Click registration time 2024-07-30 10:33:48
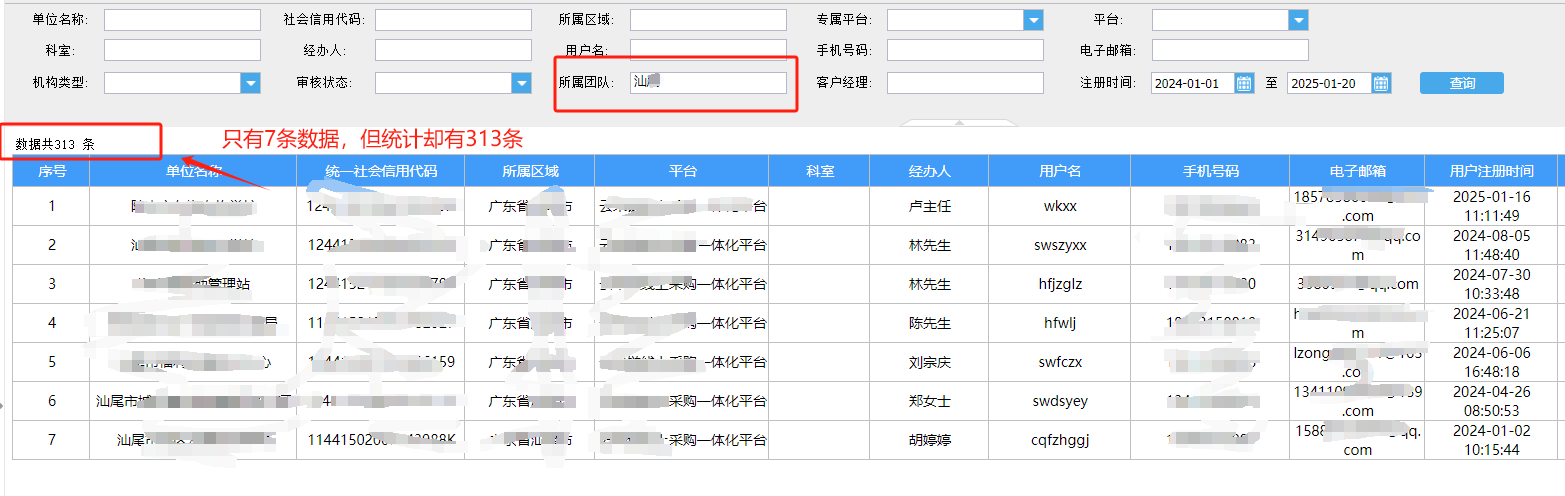Viewport: 1565px width, 496px height. 1491,284
